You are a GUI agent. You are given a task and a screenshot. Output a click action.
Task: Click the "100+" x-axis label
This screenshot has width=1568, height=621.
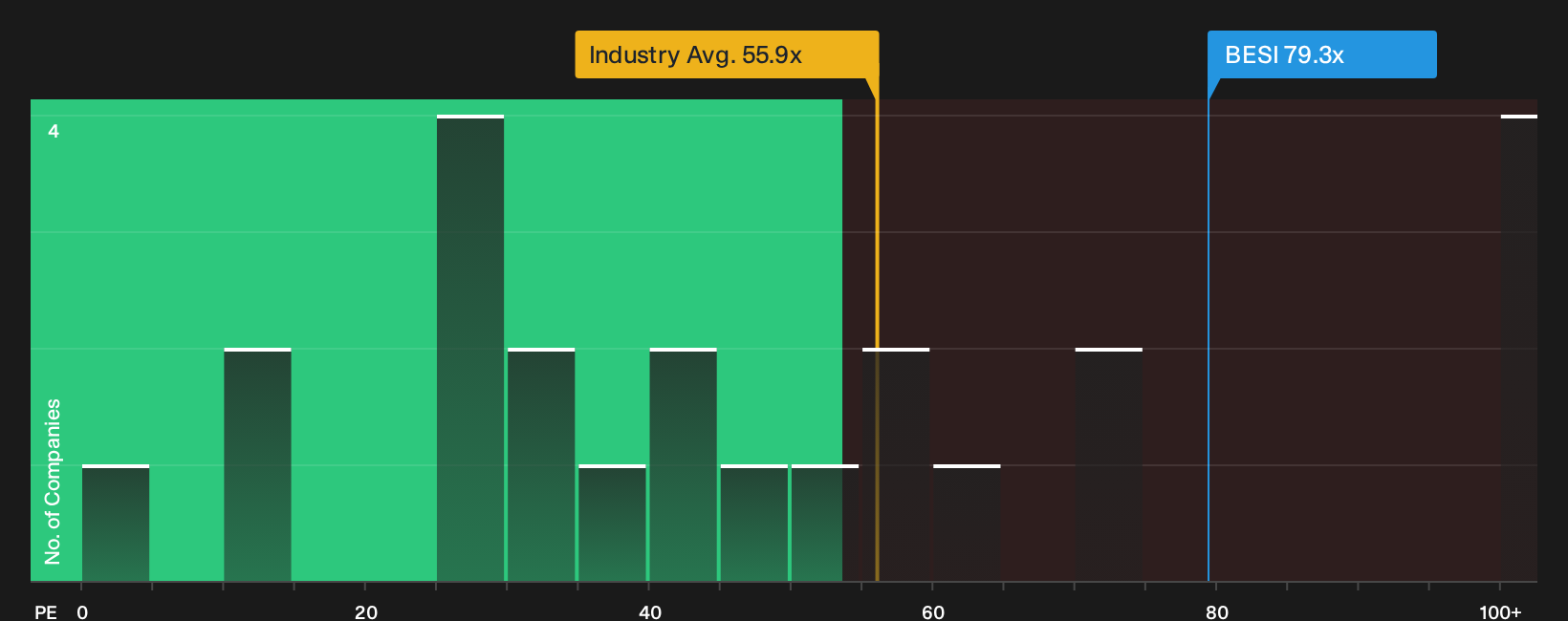click(1500, 611)
